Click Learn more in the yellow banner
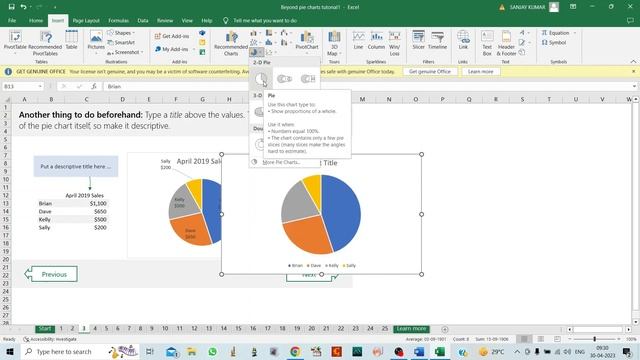Image resolution: width=640 pixels, height=360 pixels. click(x=480, y=71)
